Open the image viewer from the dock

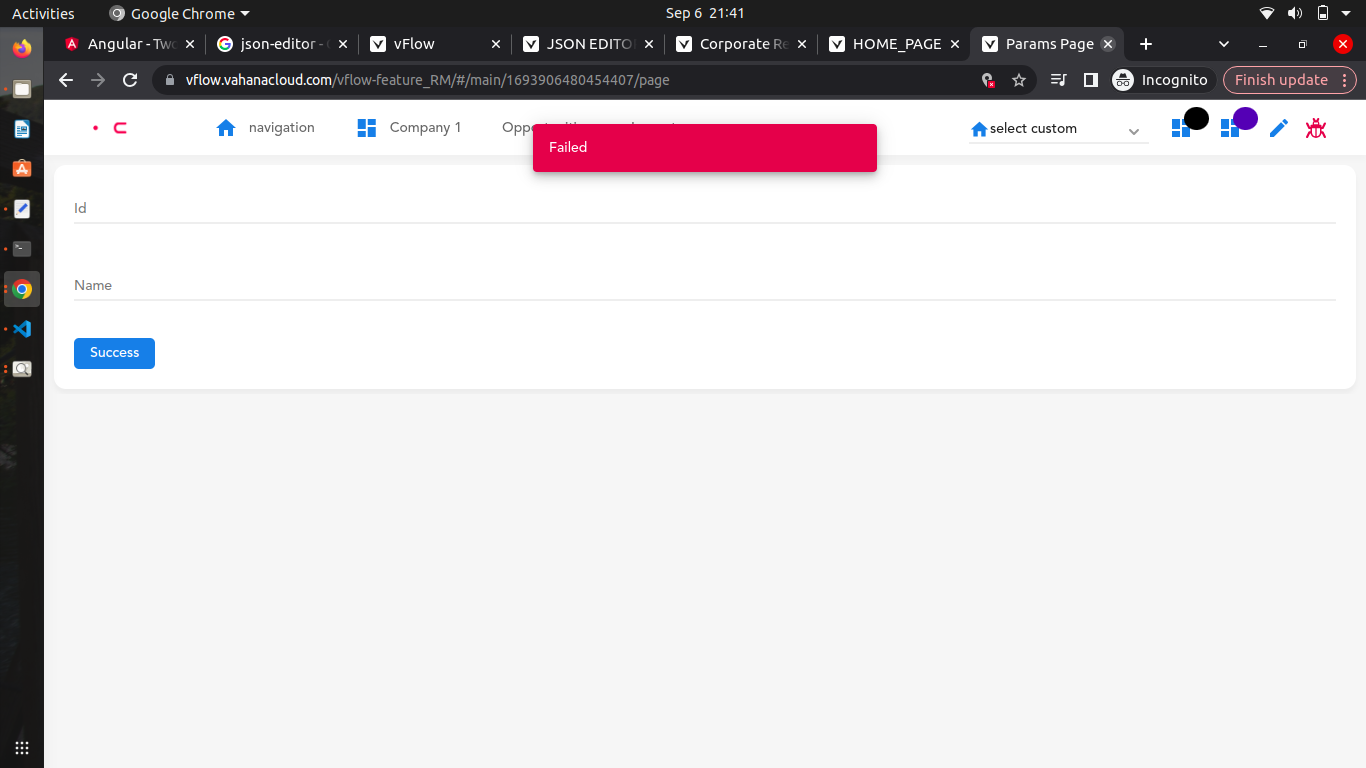click(x=22, y=369)
